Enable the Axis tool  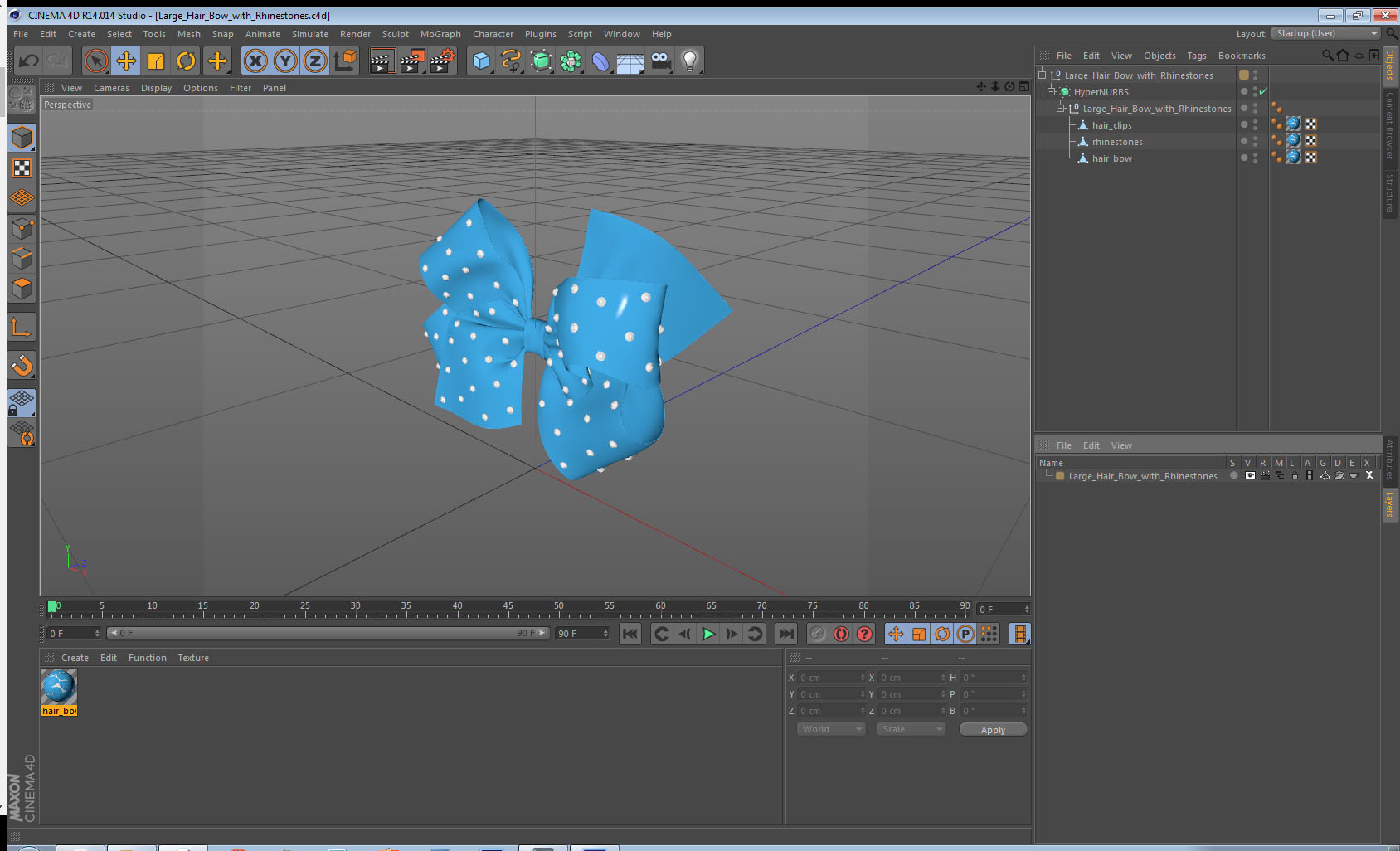(22, 327)
